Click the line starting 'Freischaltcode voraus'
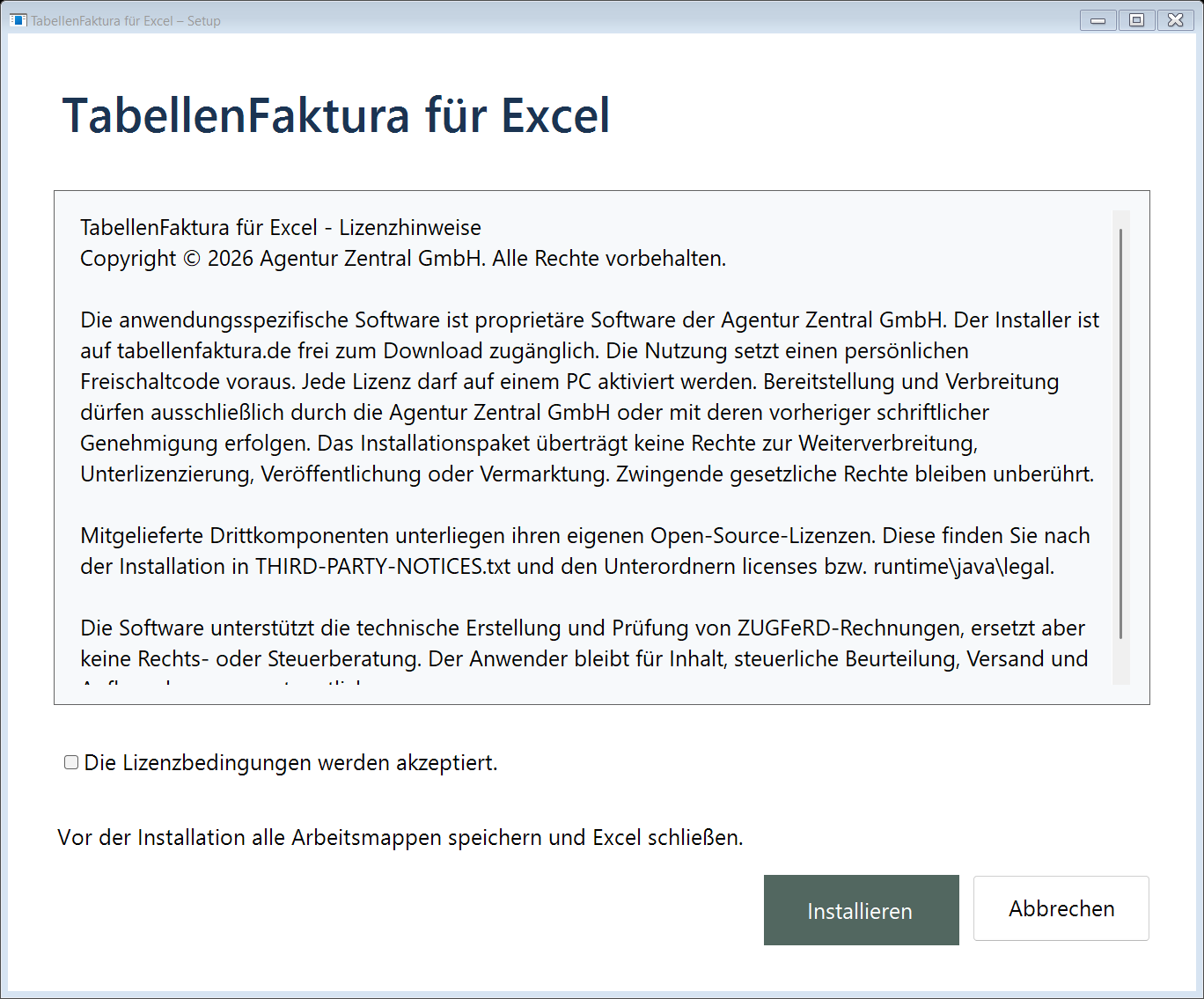1204x999 pixels. coord(569,381)
